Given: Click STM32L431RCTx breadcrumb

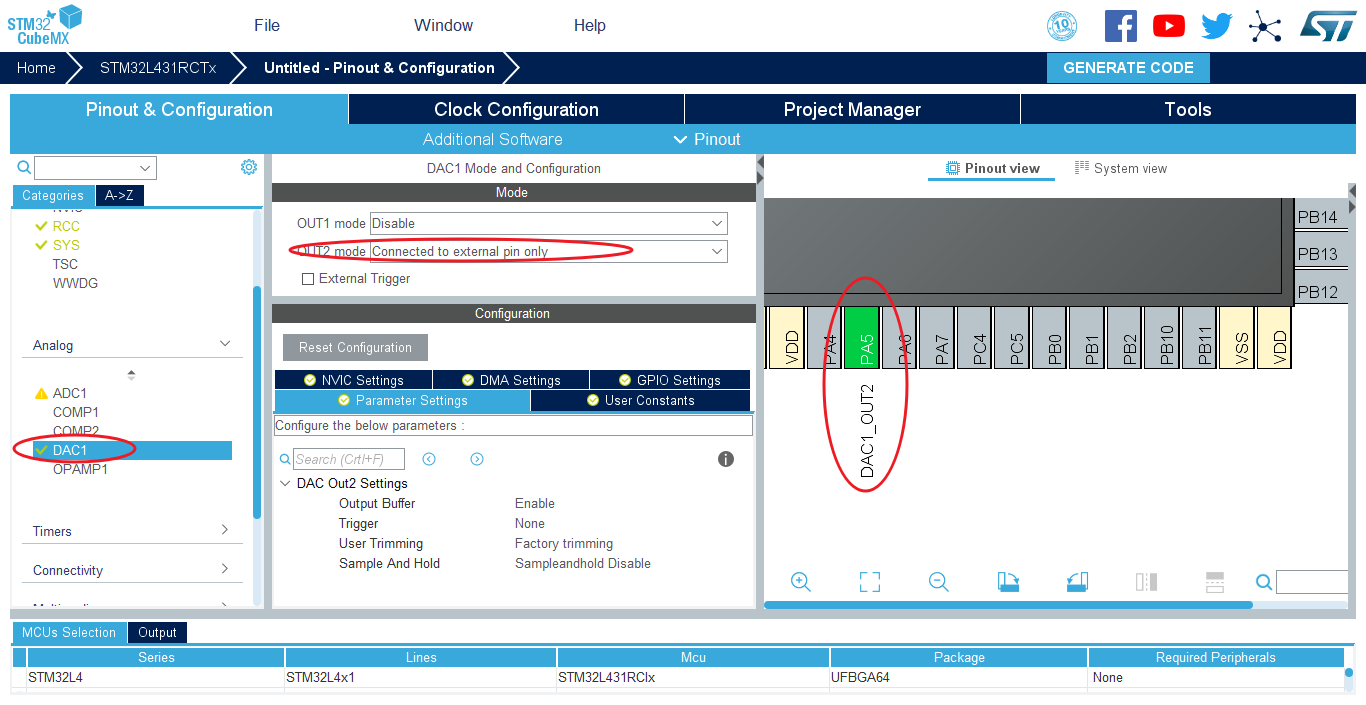Looking at the screenshot, I should click(x=158, y=68).
